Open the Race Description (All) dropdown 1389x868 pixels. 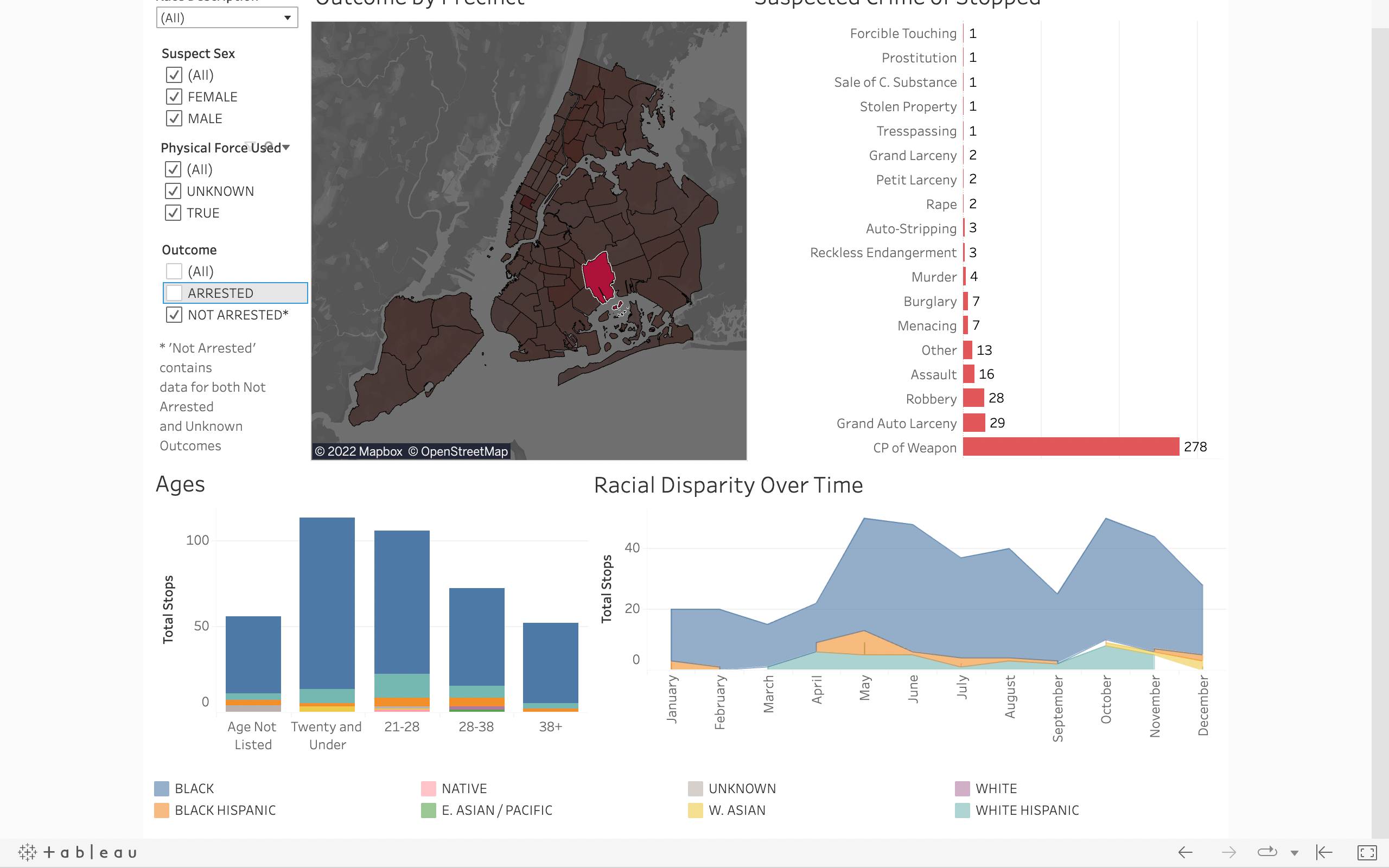click(227, 18)
